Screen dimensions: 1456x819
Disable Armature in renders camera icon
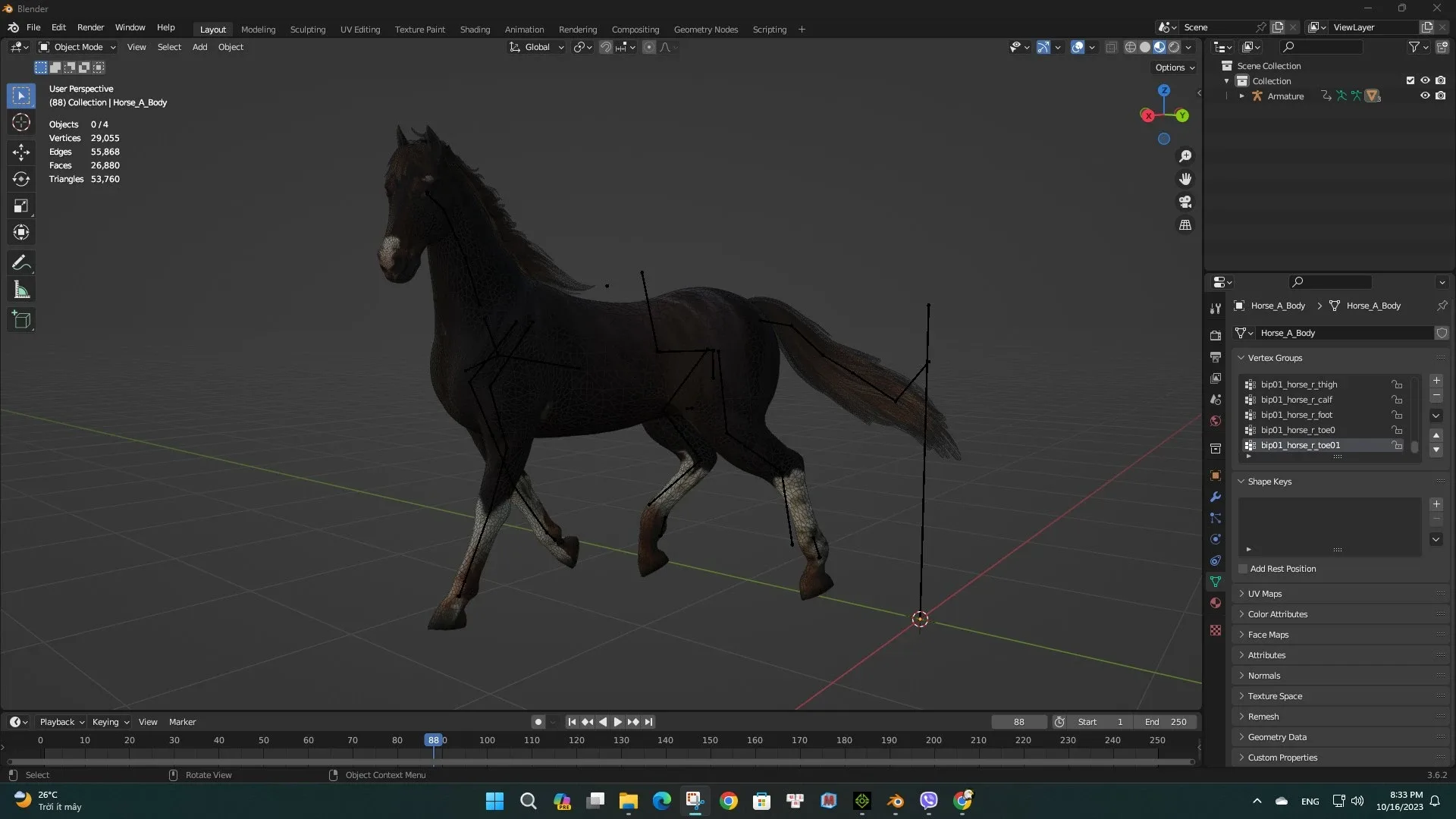1440,96
